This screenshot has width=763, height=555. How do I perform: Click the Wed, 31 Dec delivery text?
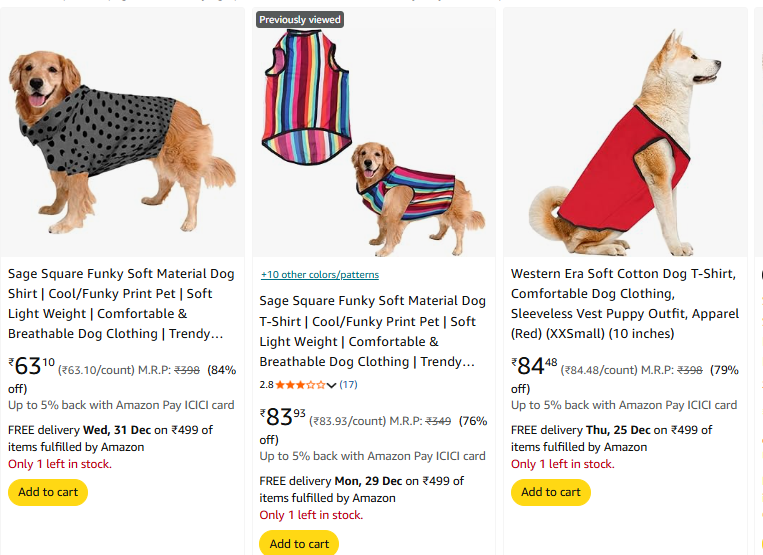coord(116,430)
